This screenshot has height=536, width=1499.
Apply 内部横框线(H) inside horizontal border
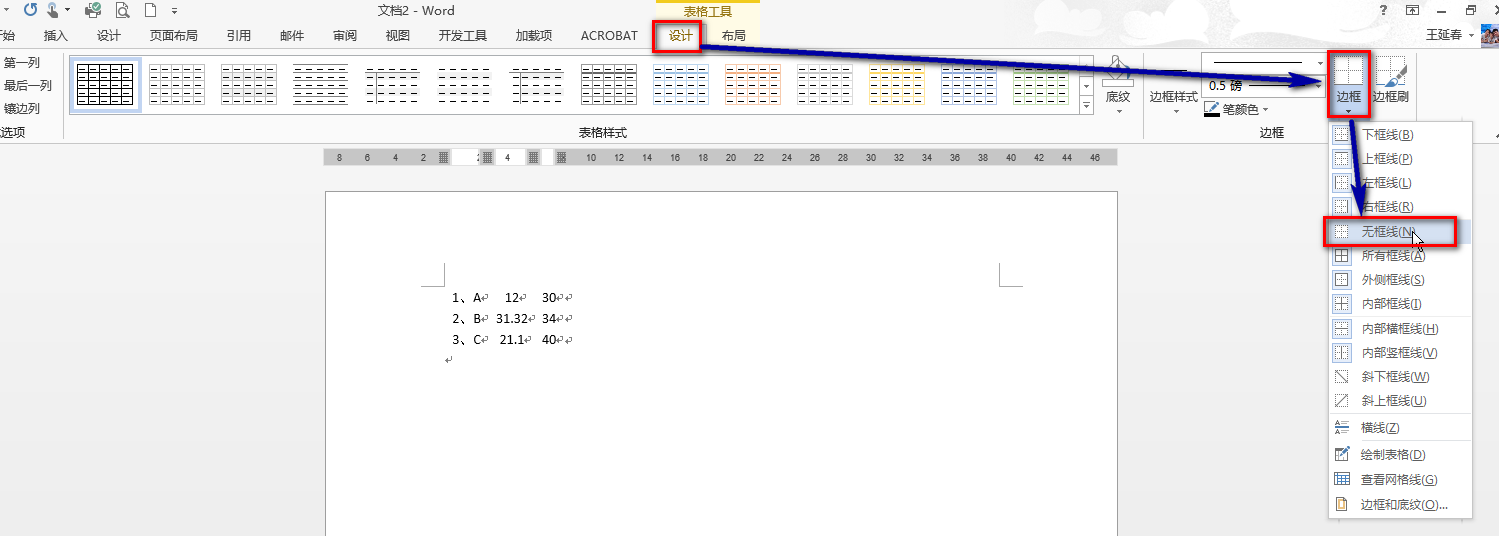(1400, 328)
